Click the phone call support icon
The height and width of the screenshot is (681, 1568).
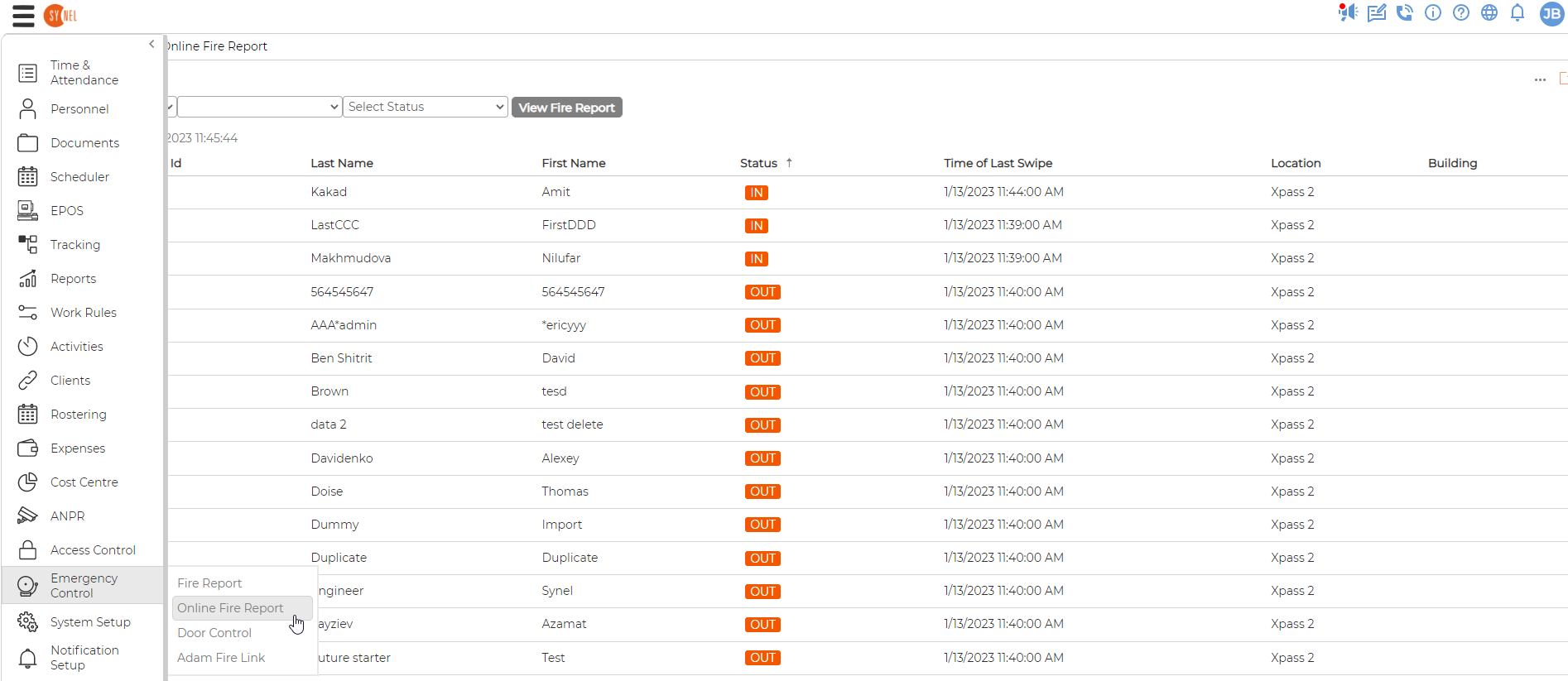(1405, 12)
